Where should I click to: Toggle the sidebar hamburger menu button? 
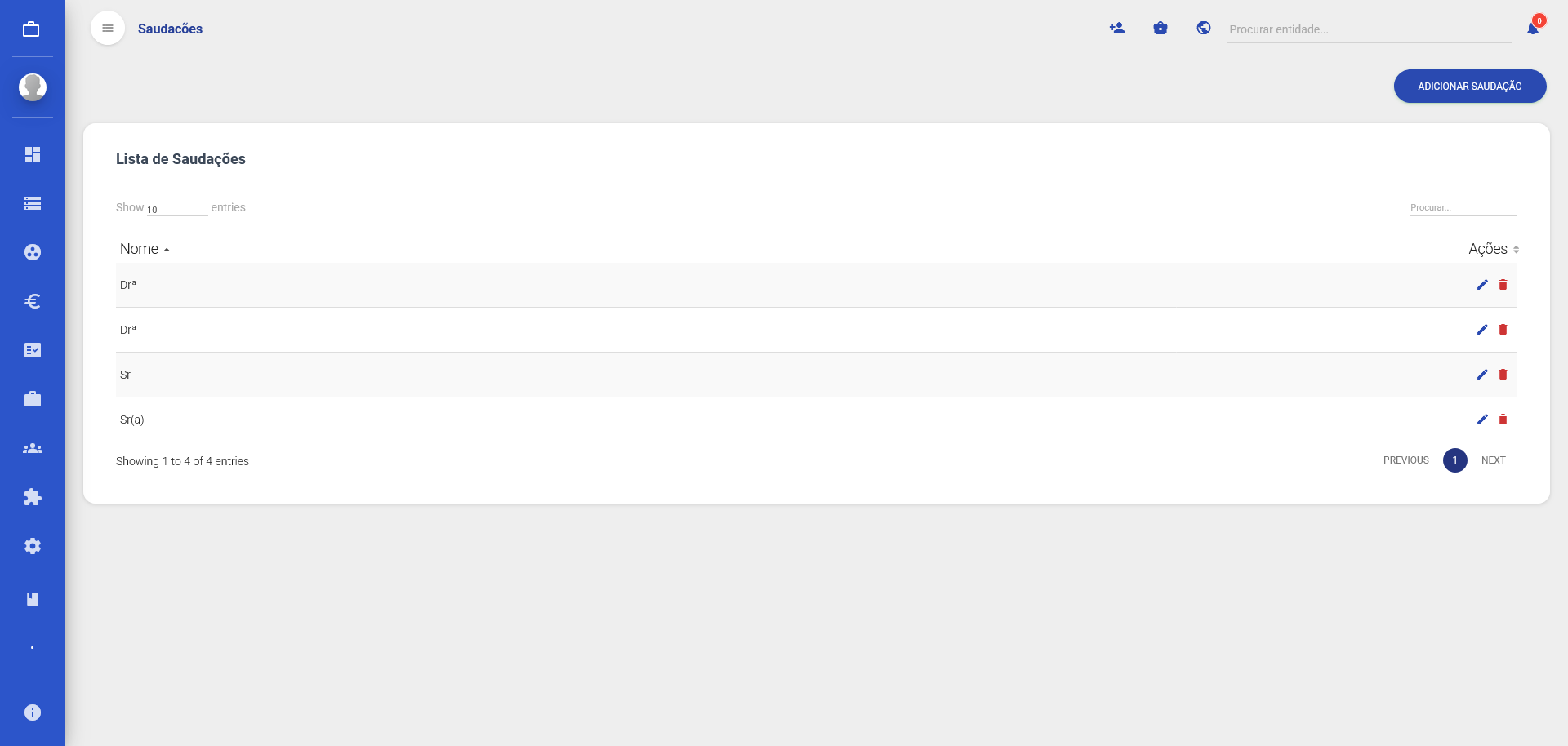108,29
